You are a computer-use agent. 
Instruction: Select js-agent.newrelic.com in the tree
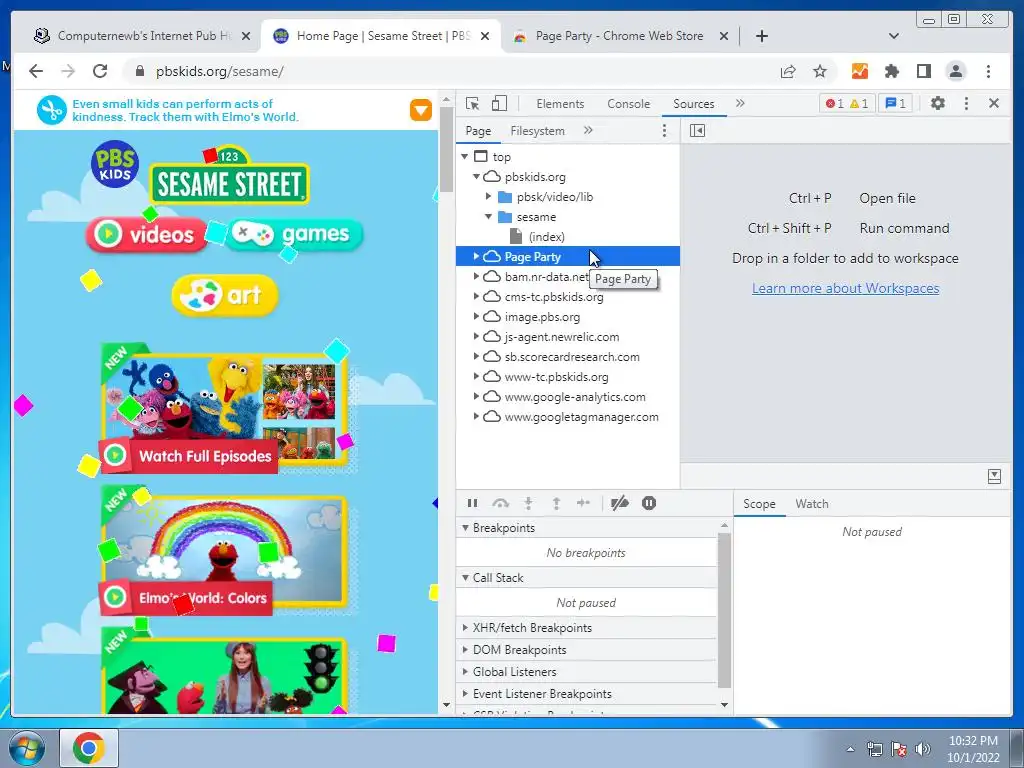(x=562, y=337)
